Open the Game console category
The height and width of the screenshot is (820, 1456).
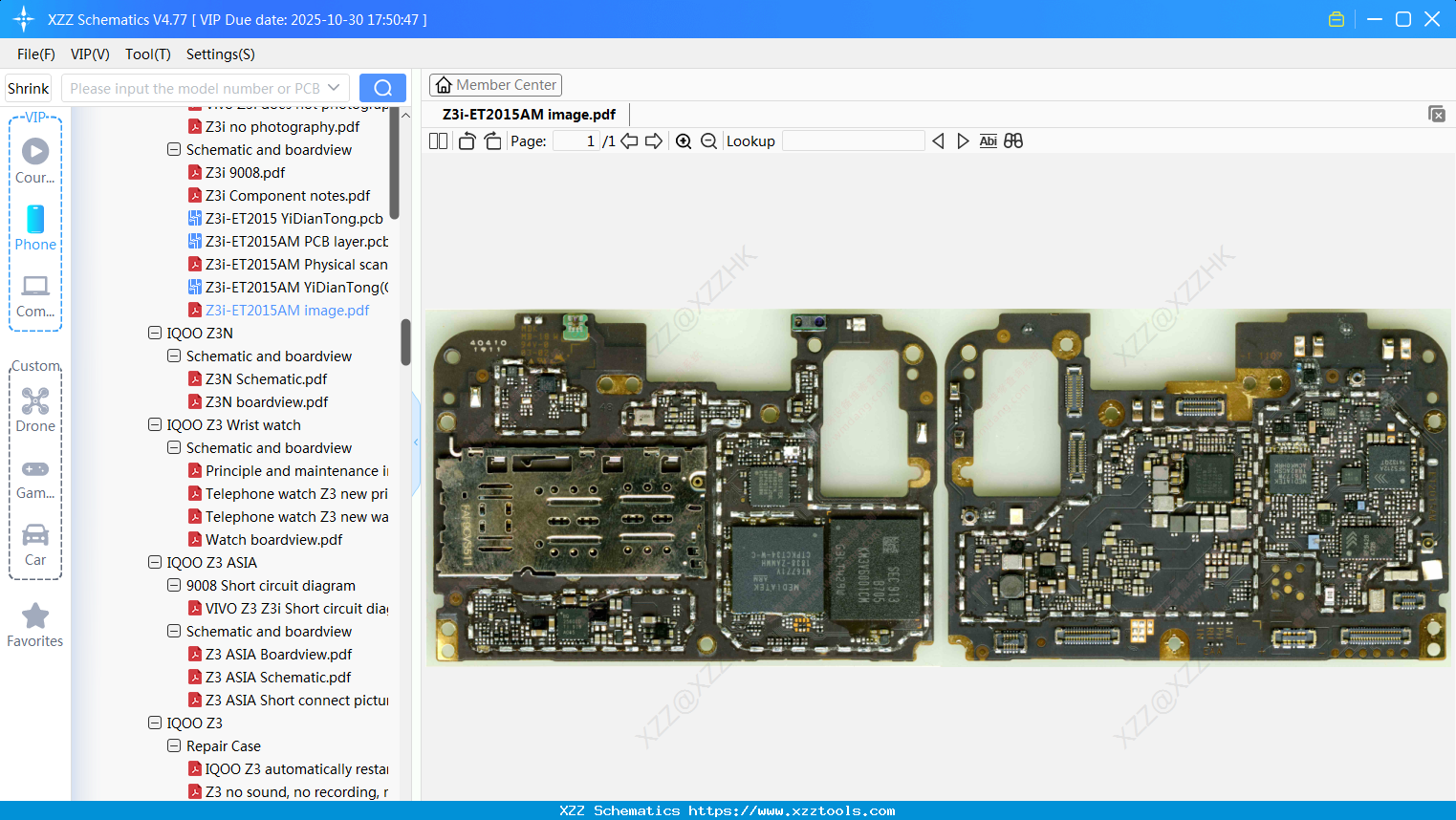tap(35, 478)
